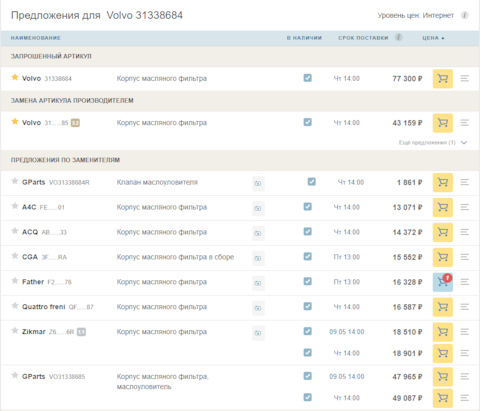Add GParts 49 087 ₽ offer to cart
Image resolution: width=480 pixels, height=411 pixels.
(x=443, y=398)
